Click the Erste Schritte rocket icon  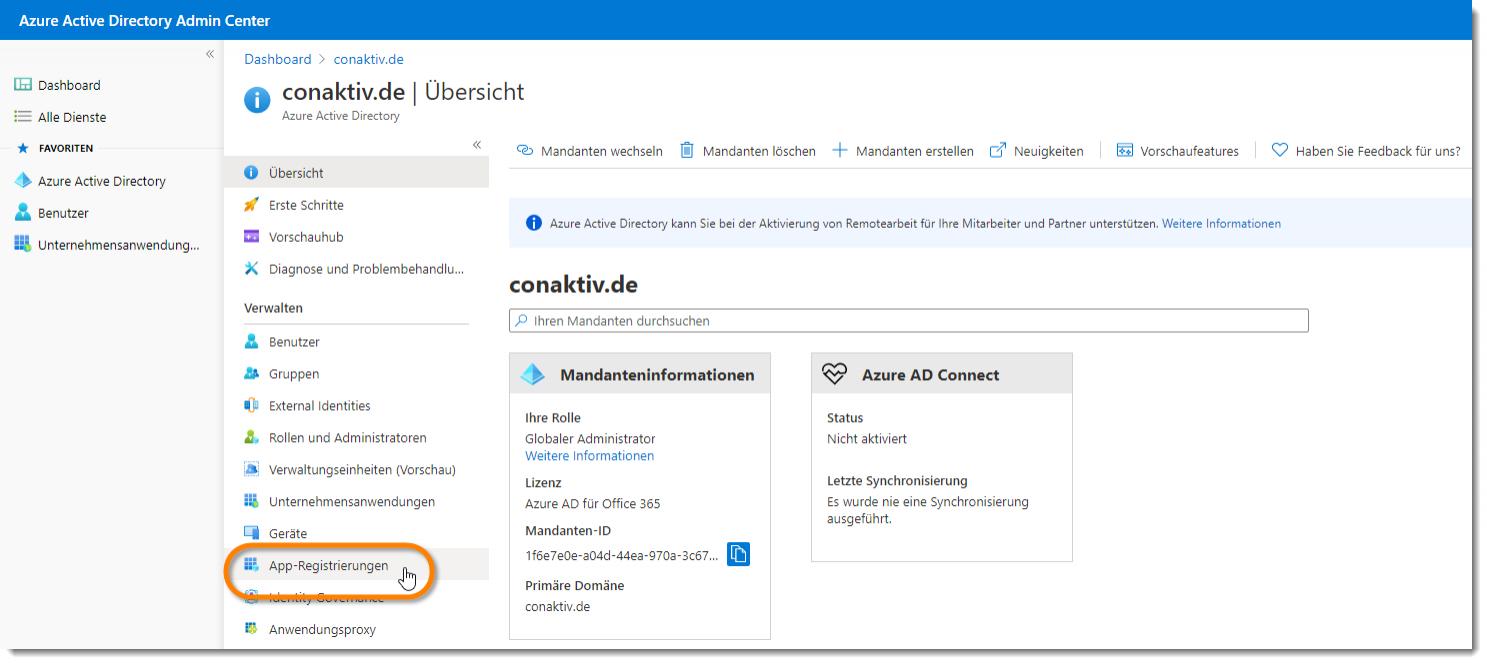click(251, 205)
